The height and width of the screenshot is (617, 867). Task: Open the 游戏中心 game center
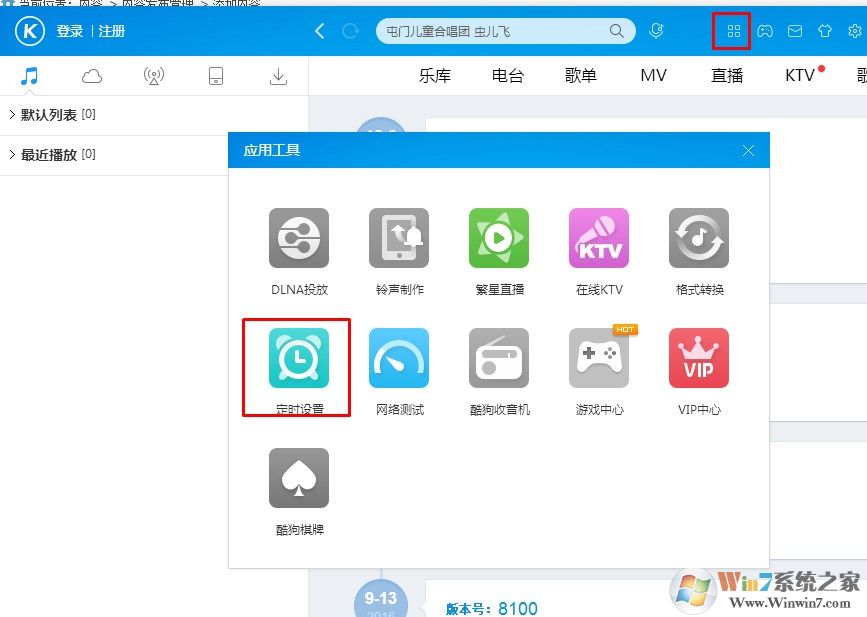tap(599, 358)
